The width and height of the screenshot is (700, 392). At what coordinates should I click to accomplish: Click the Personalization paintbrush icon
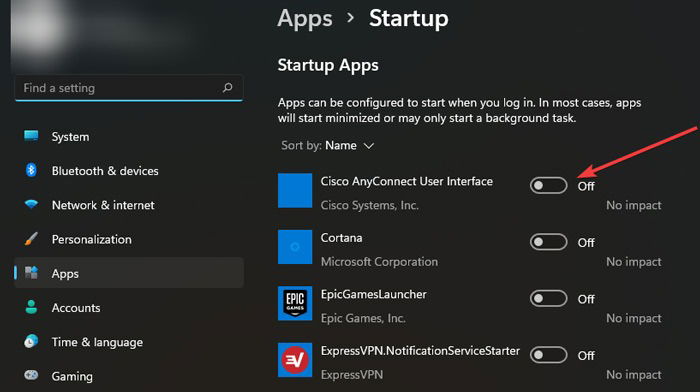pos(31,239)
